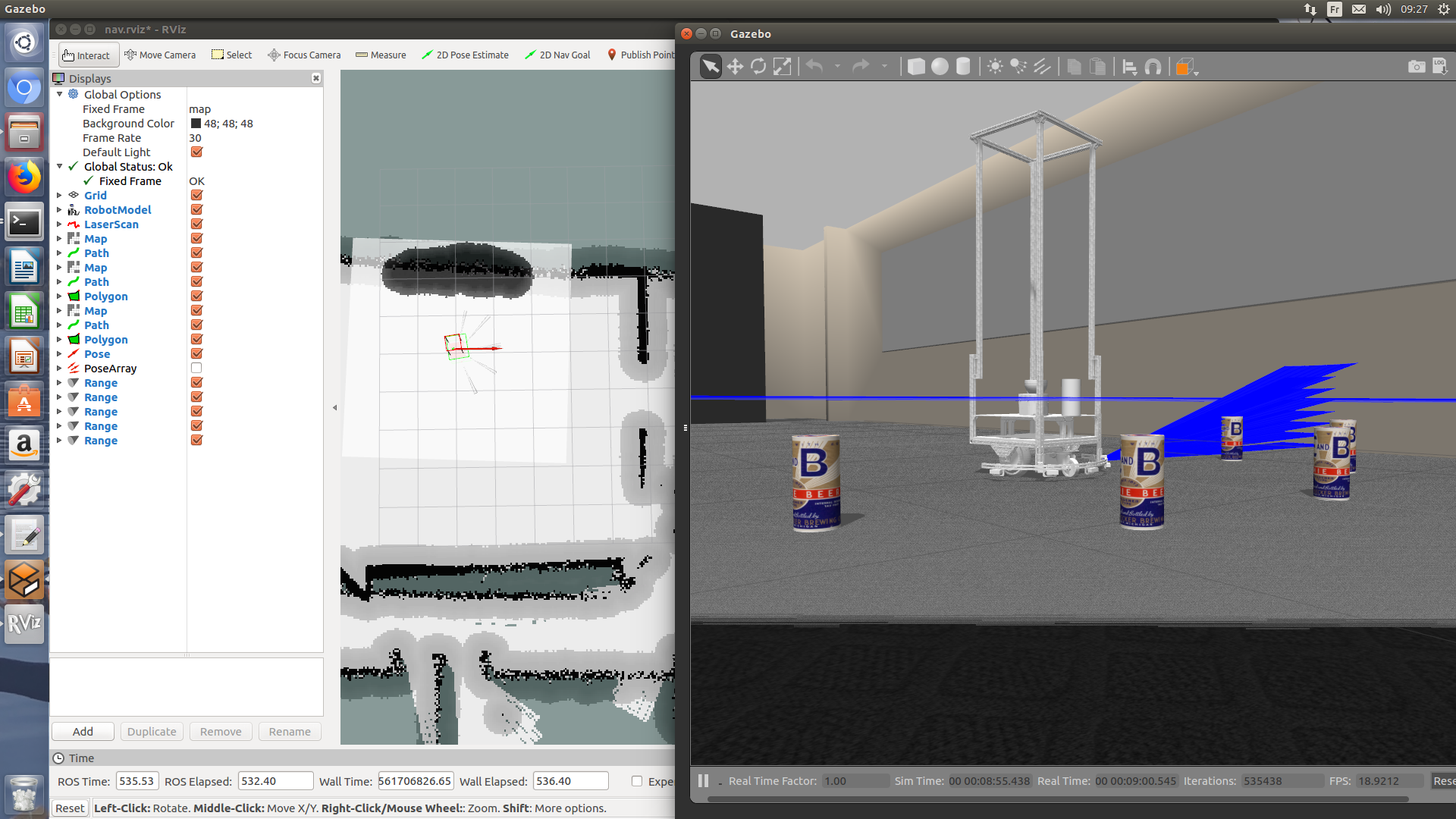Open Gazebo align tool
The image size is (1456, 819).
1129,67
